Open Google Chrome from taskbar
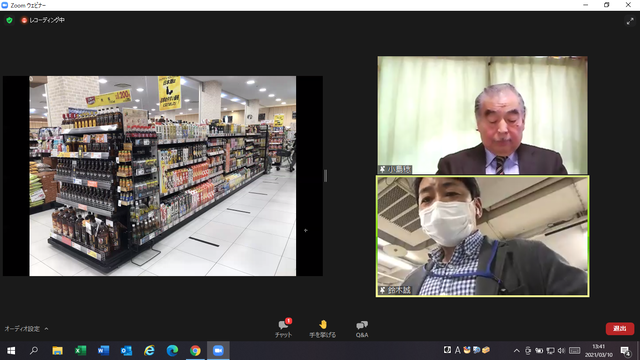Screen dimensions: 640x360 (195, 351)
